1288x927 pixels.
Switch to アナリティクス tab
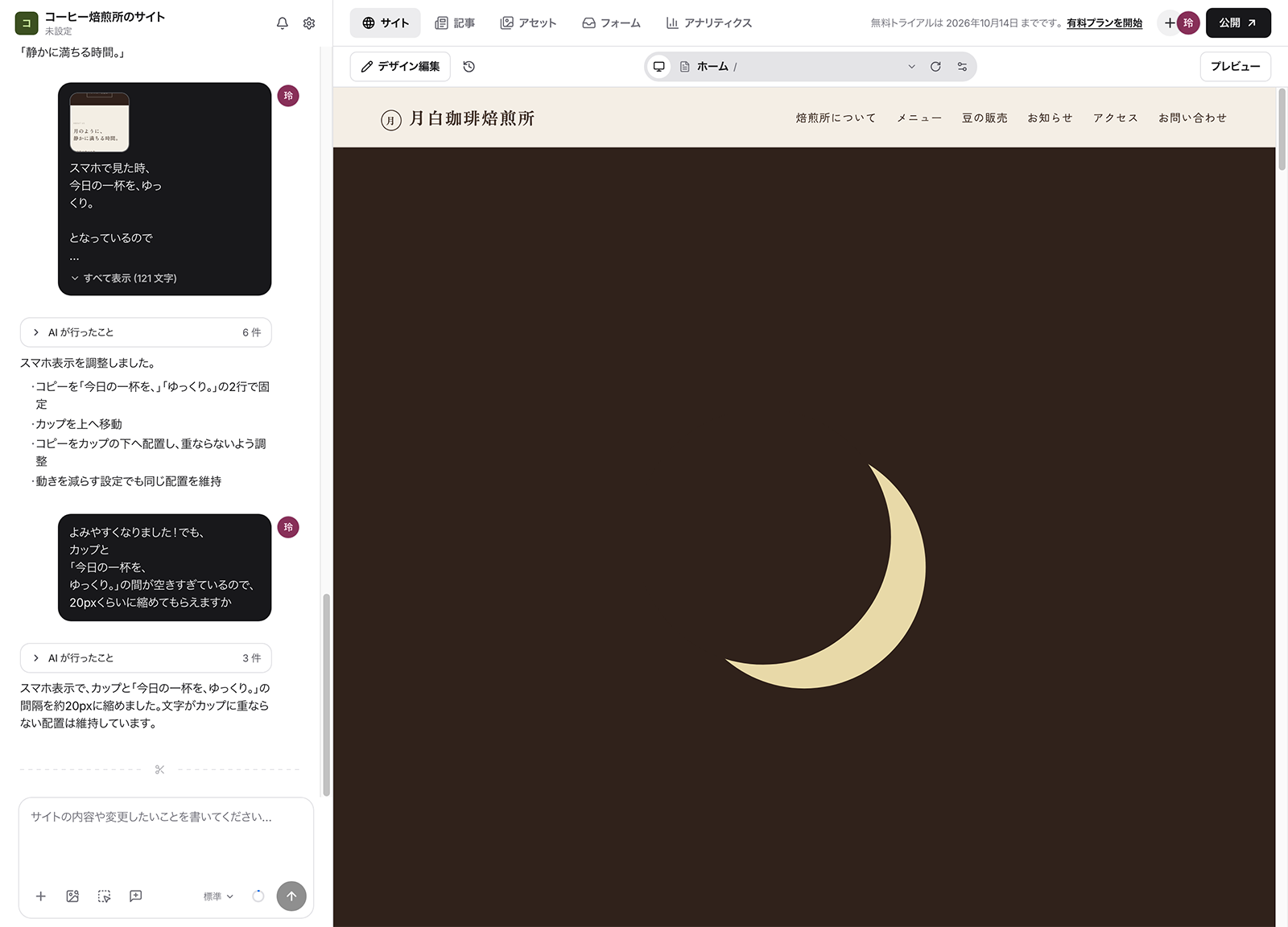point(709,23)
